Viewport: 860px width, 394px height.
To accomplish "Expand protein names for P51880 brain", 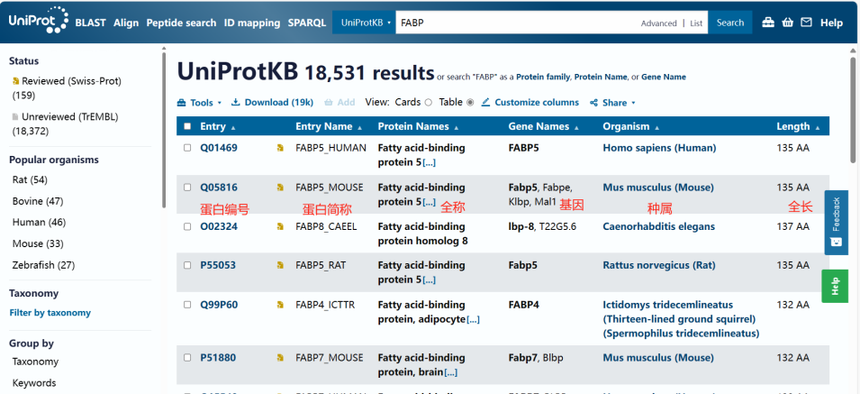I will 450,373.
